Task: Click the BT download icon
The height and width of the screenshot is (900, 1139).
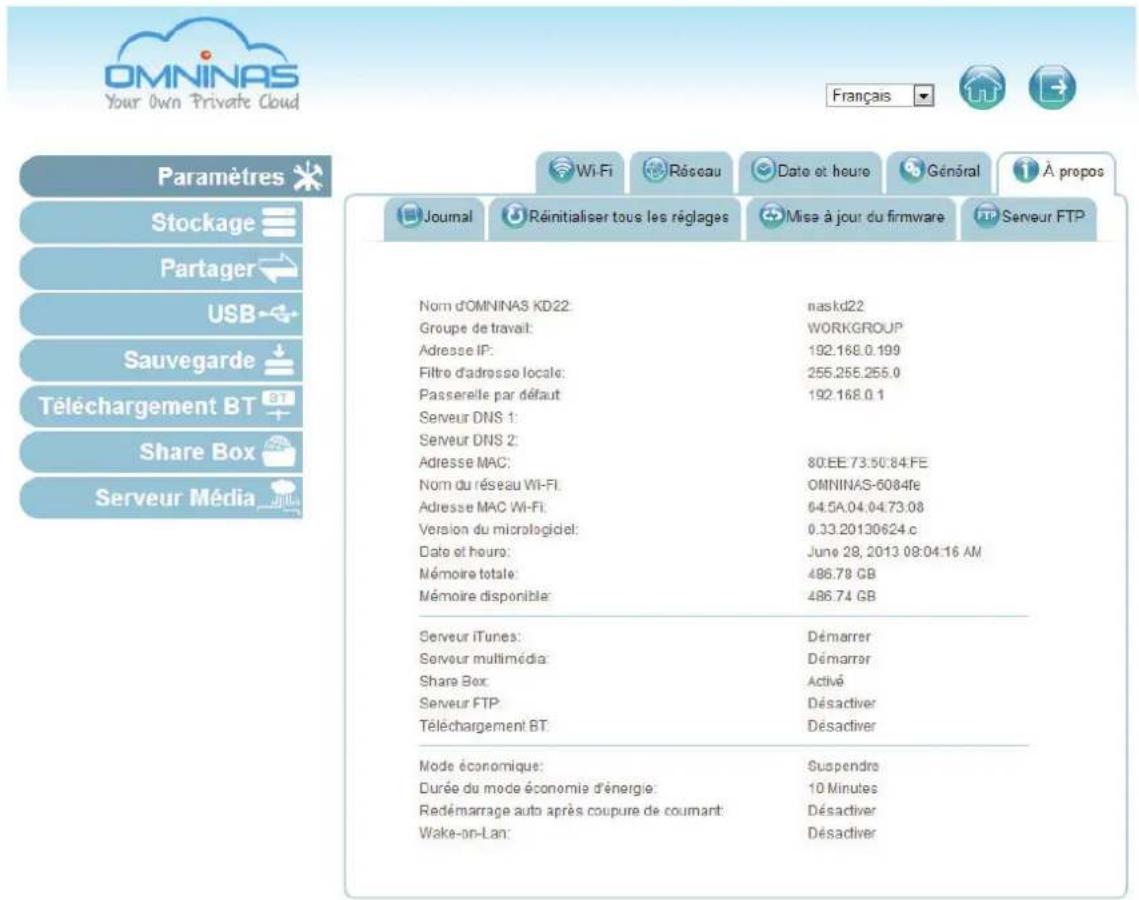Action: coord(278,405)
